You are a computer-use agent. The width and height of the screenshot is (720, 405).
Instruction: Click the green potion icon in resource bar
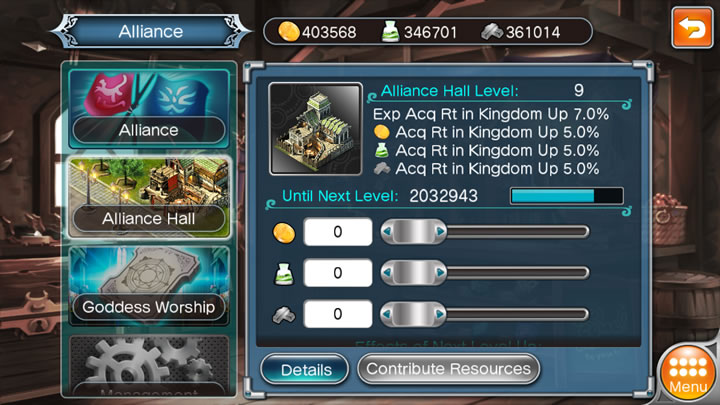(390, 32)
